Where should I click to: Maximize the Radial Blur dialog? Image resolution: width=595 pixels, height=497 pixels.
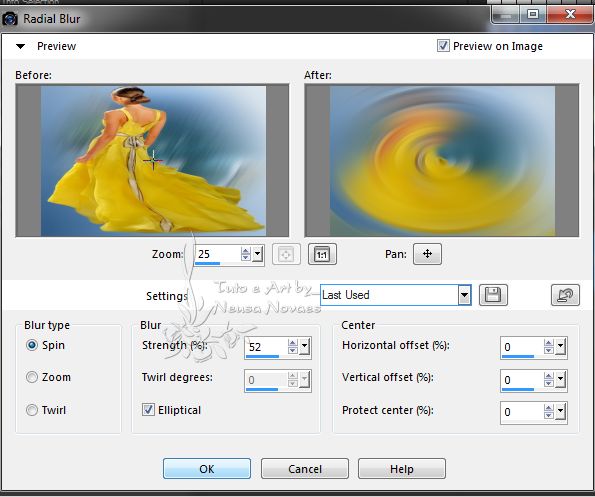[x=533, y=14]
